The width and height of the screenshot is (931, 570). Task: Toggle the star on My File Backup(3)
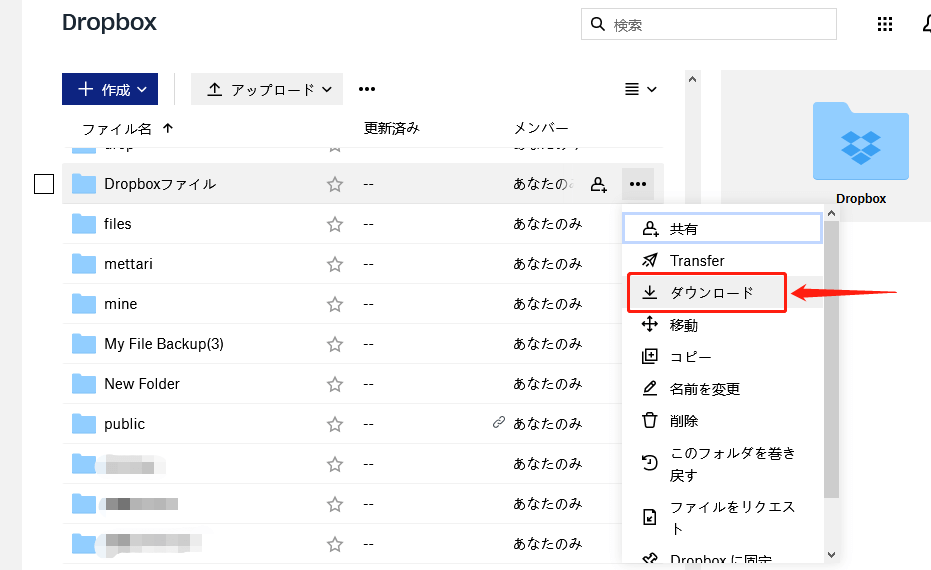pos(335,344)
